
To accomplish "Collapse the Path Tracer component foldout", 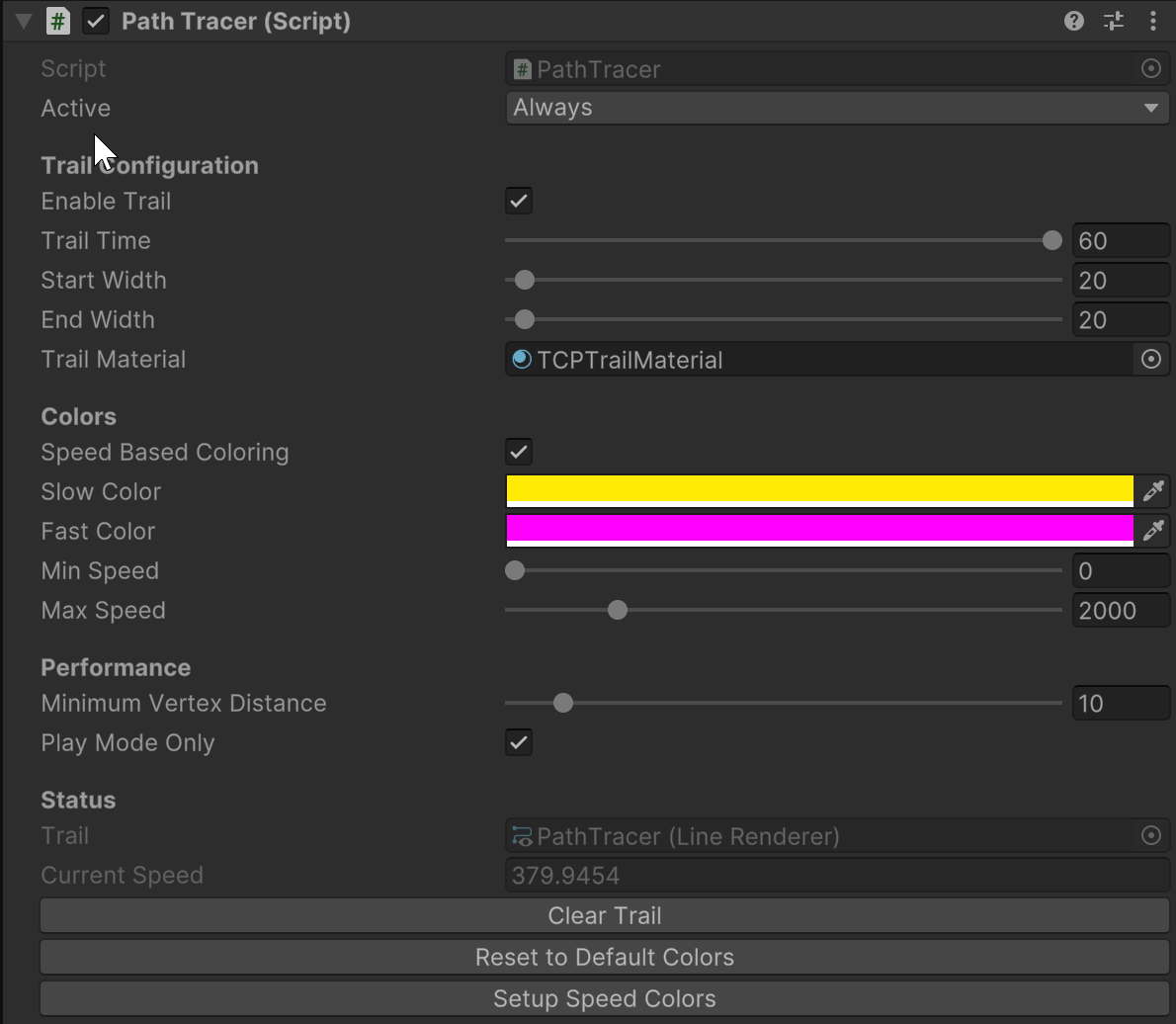I will [x=25, y=21].
